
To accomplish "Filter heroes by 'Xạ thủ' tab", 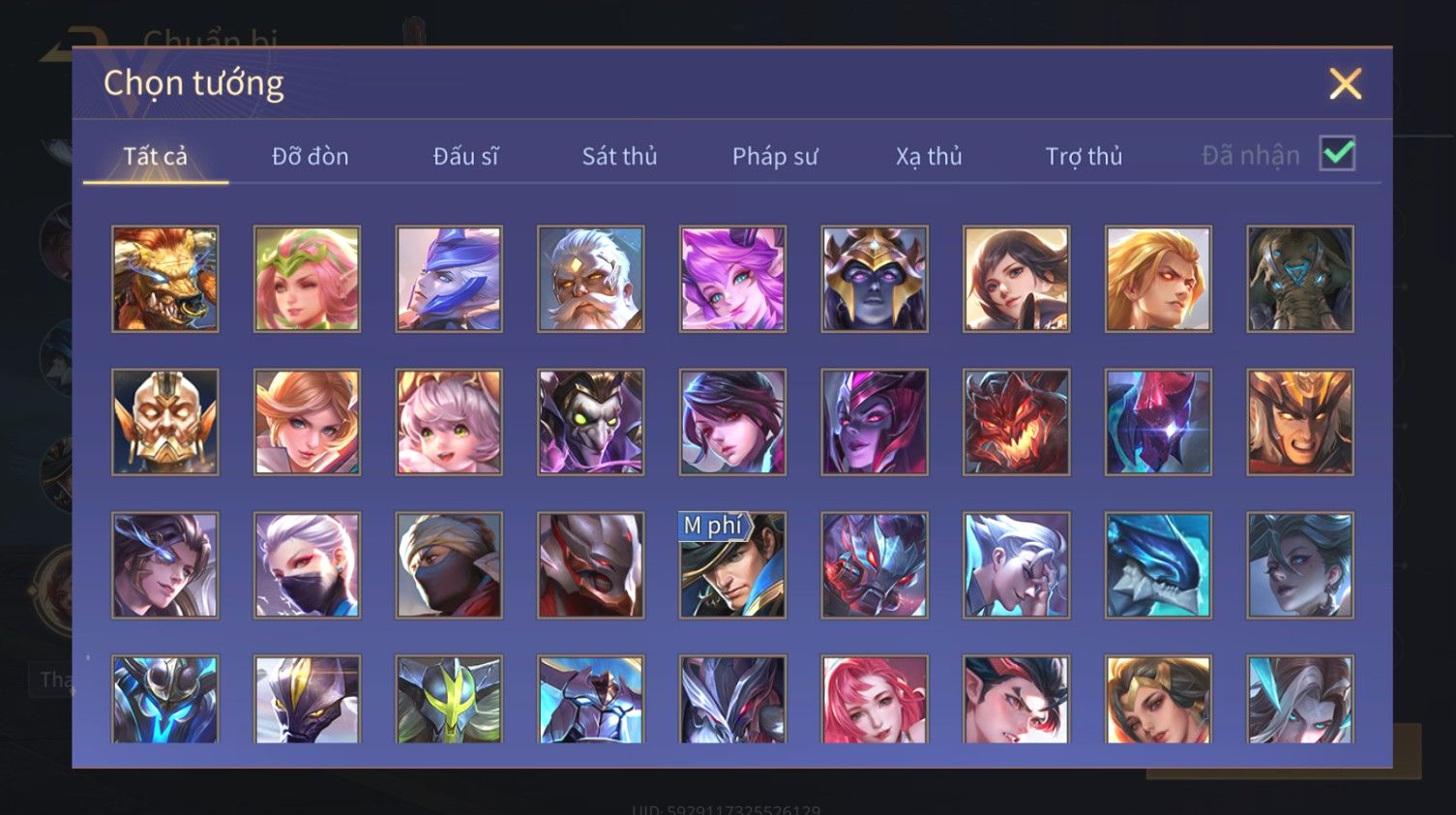I will pyautogui.click(x=929, y=156).
